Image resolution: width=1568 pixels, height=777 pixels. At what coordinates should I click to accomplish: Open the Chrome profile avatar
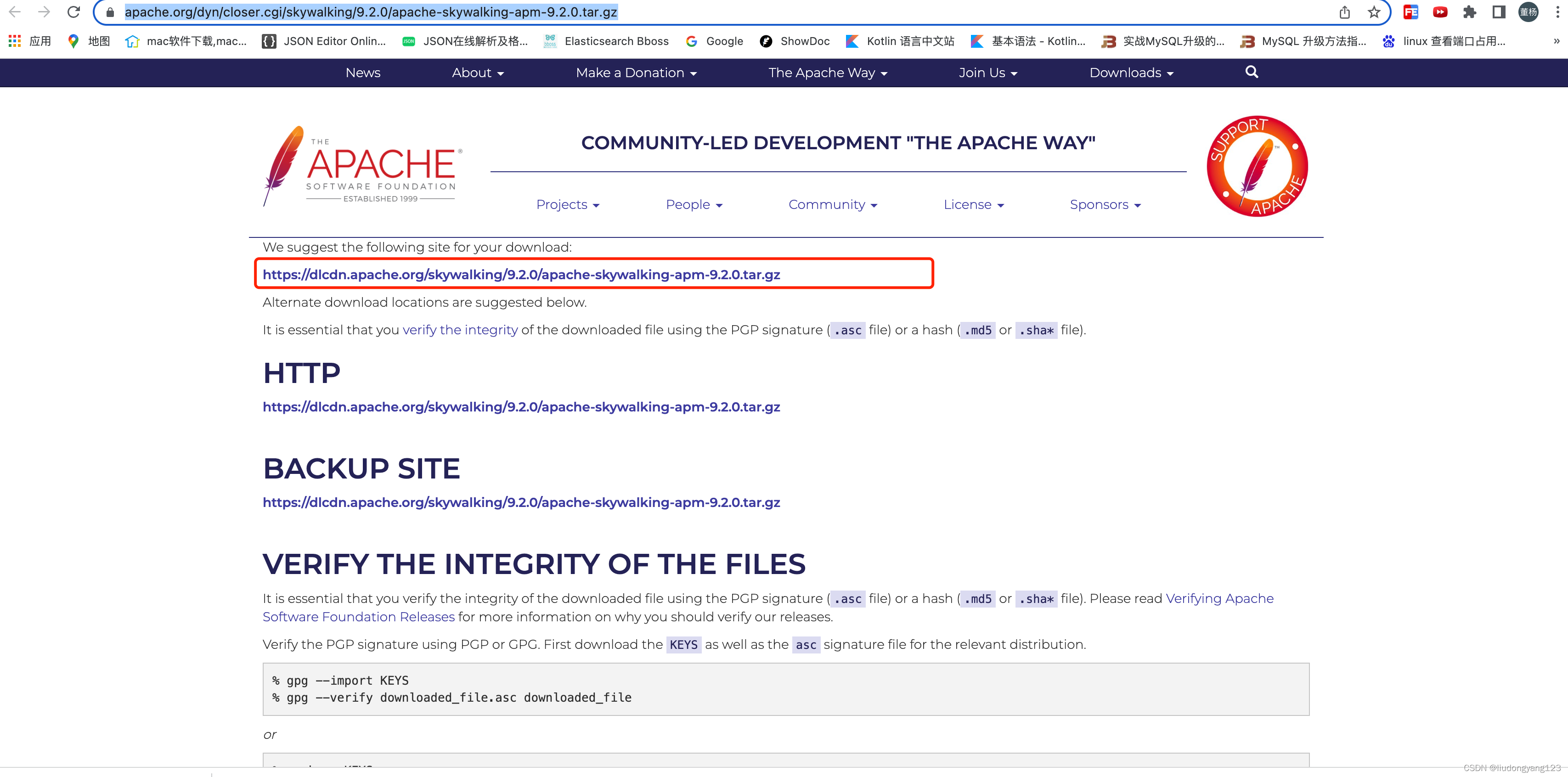coord(1529,12)
